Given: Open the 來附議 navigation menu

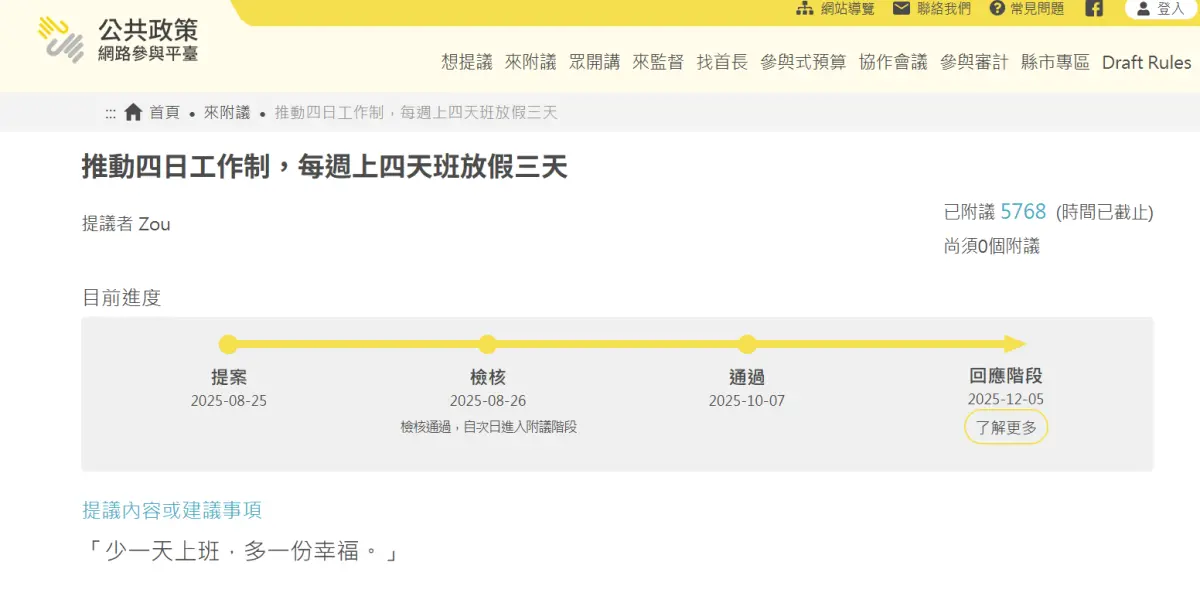Looking at the screenshot, I should click(x=530, y=62).
